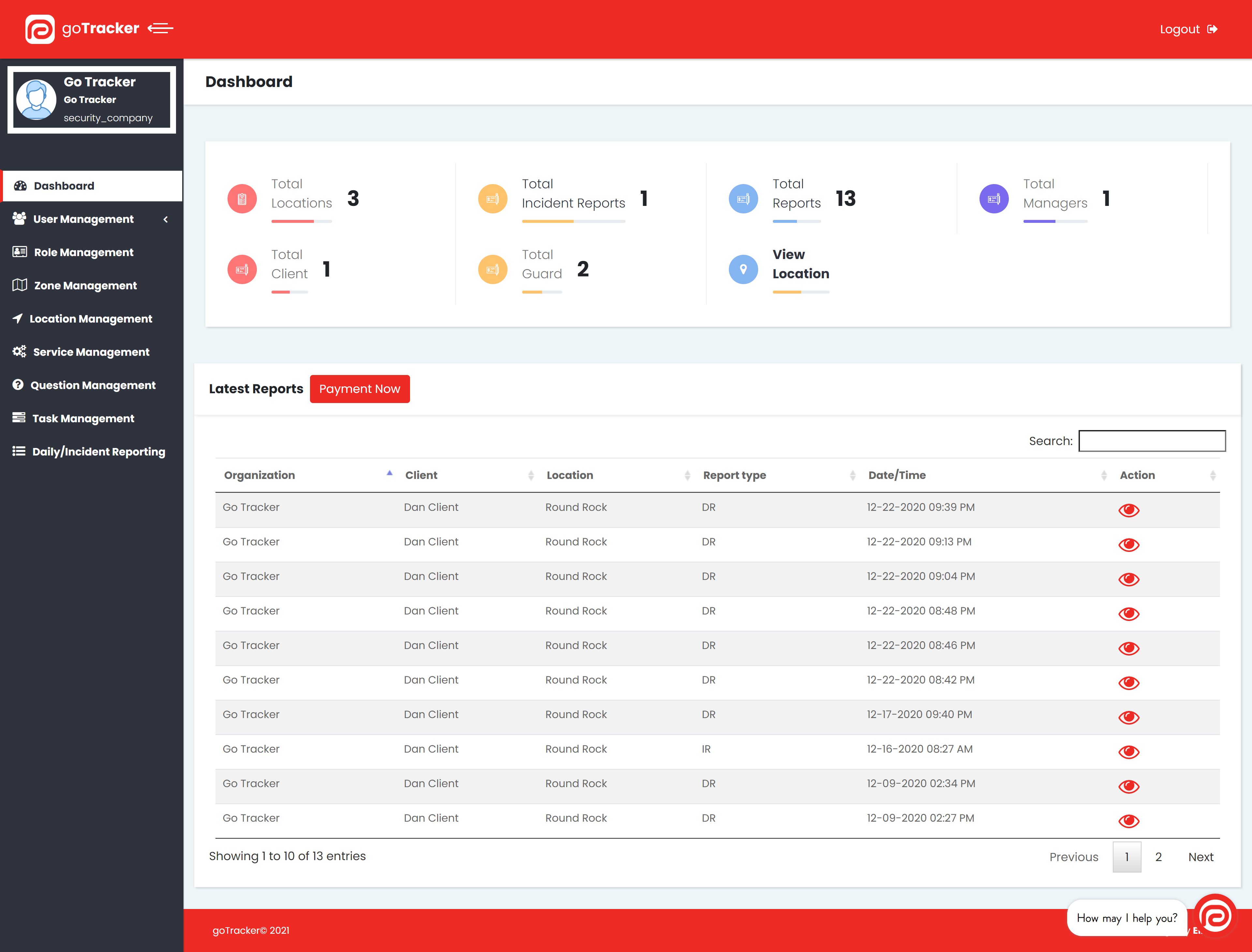Go to page 2 of reports
The width and height of the screenshot is (1252, 952).
[1158, 857]
